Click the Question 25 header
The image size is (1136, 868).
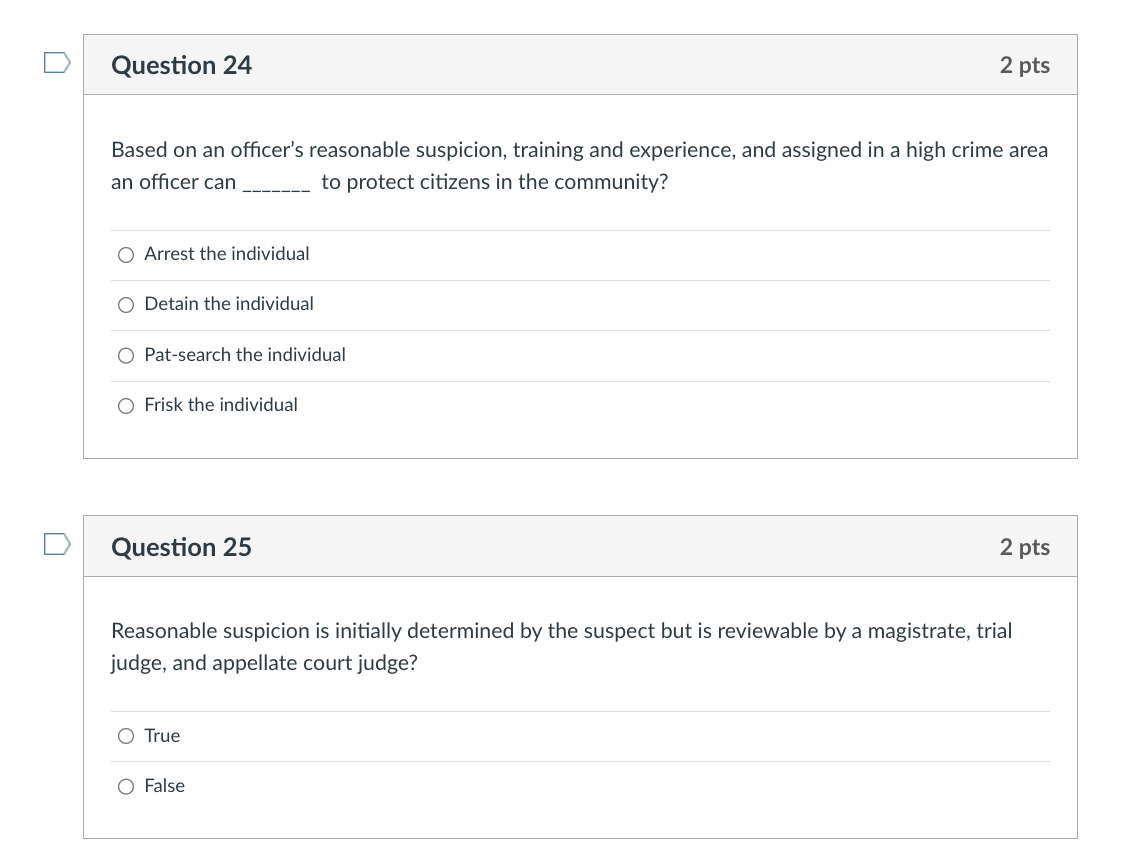[182, 547]
